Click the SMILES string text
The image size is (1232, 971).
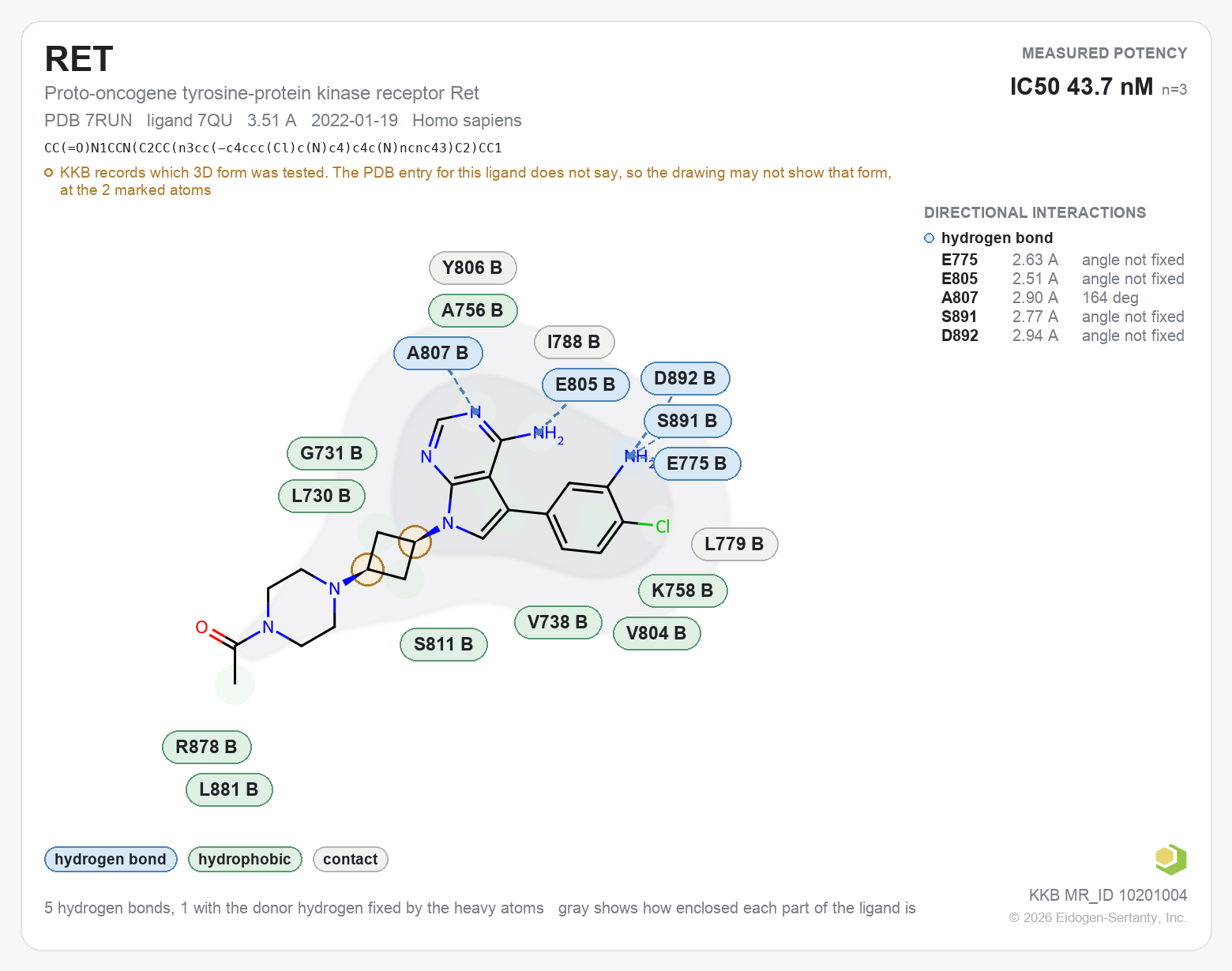point(273,148)
